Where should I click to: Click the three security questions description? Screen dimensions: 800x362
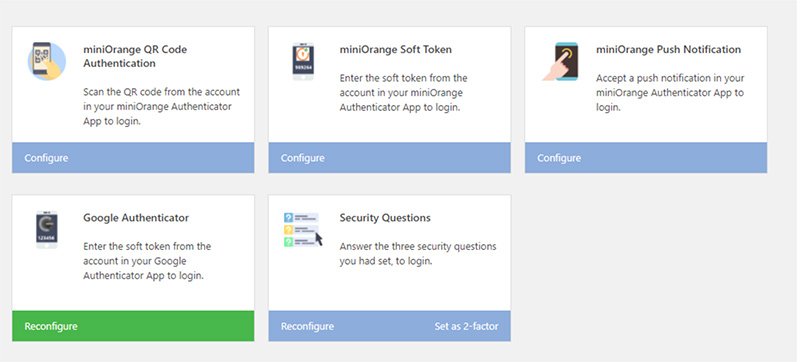(x=418, y=253)
